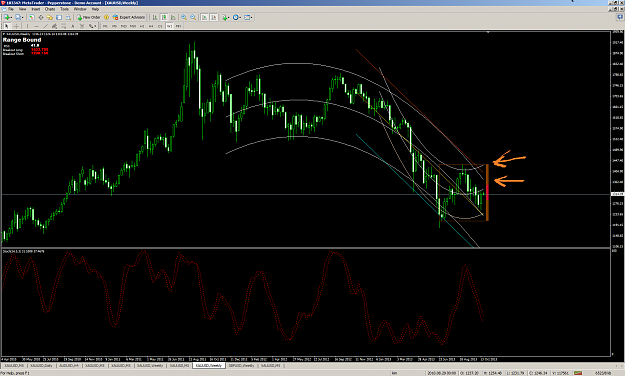This screenshot has height=376, width=625.
Task: Switch to the H1 timeframe
Action: click(x=142, y=26)
